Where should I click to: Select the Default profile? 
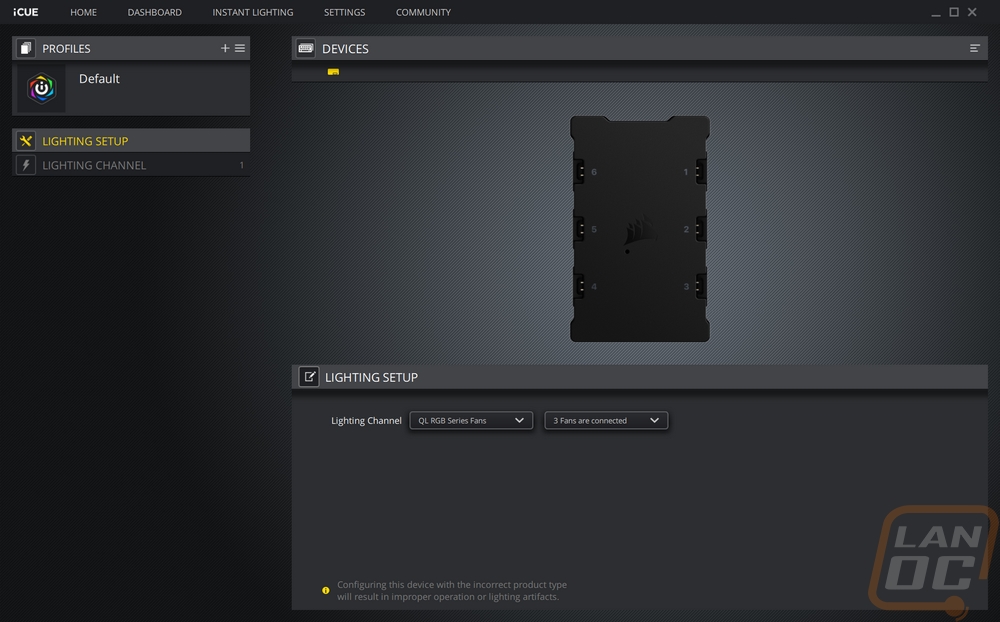(x=131, y=89)
